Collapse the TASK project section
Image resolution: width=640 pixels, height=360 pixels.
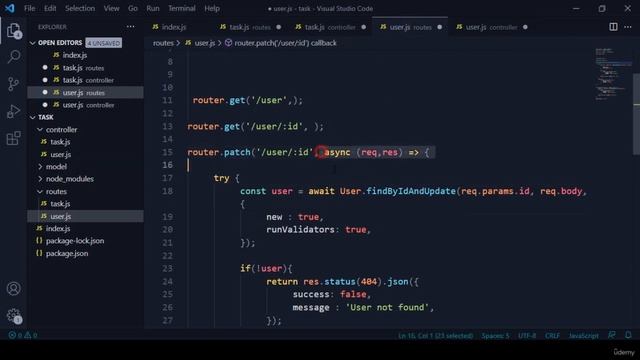[x=33, y=118]
